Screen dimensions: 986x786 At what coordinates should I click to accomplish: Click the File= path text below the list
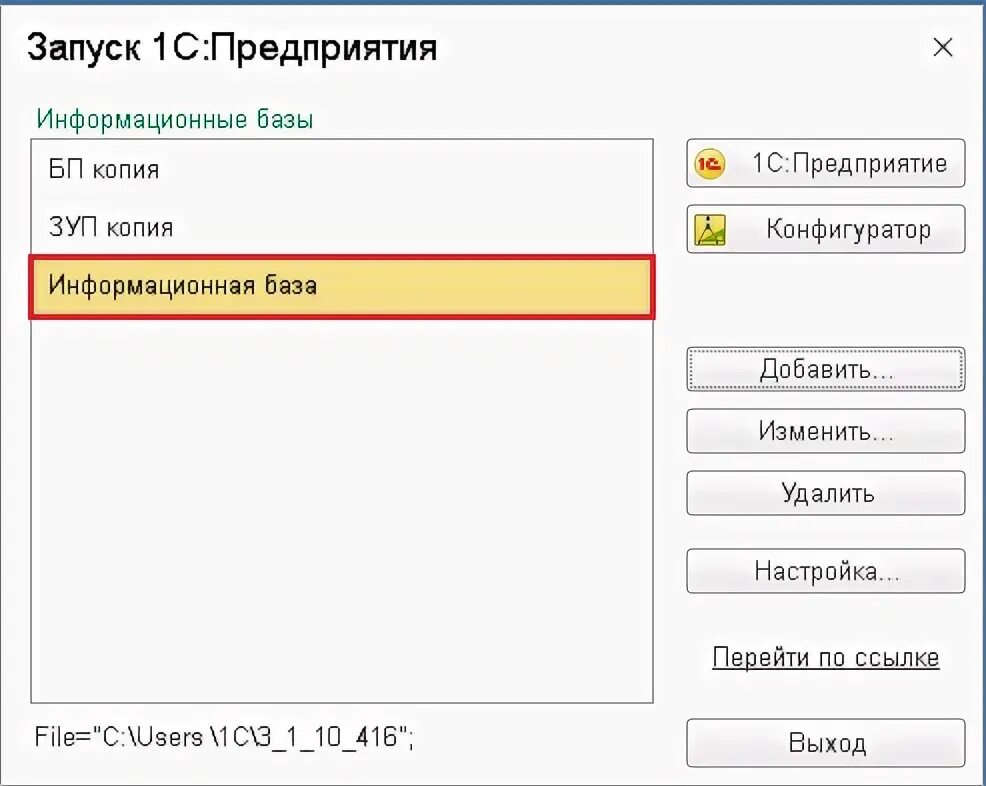pos(224,737)
